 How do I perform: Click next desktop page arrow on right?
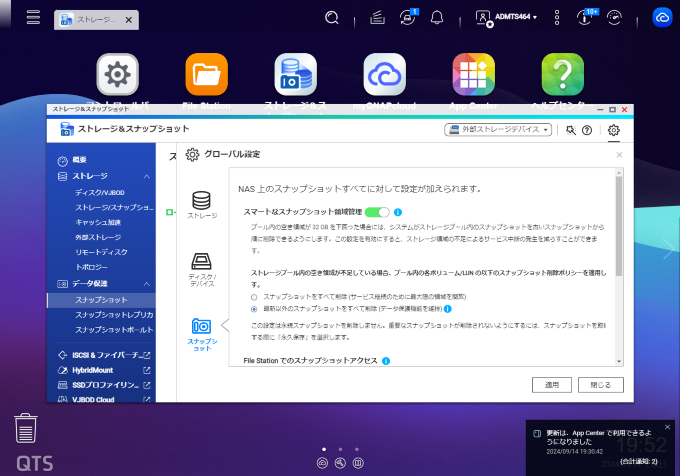click(x=668, y=249)
